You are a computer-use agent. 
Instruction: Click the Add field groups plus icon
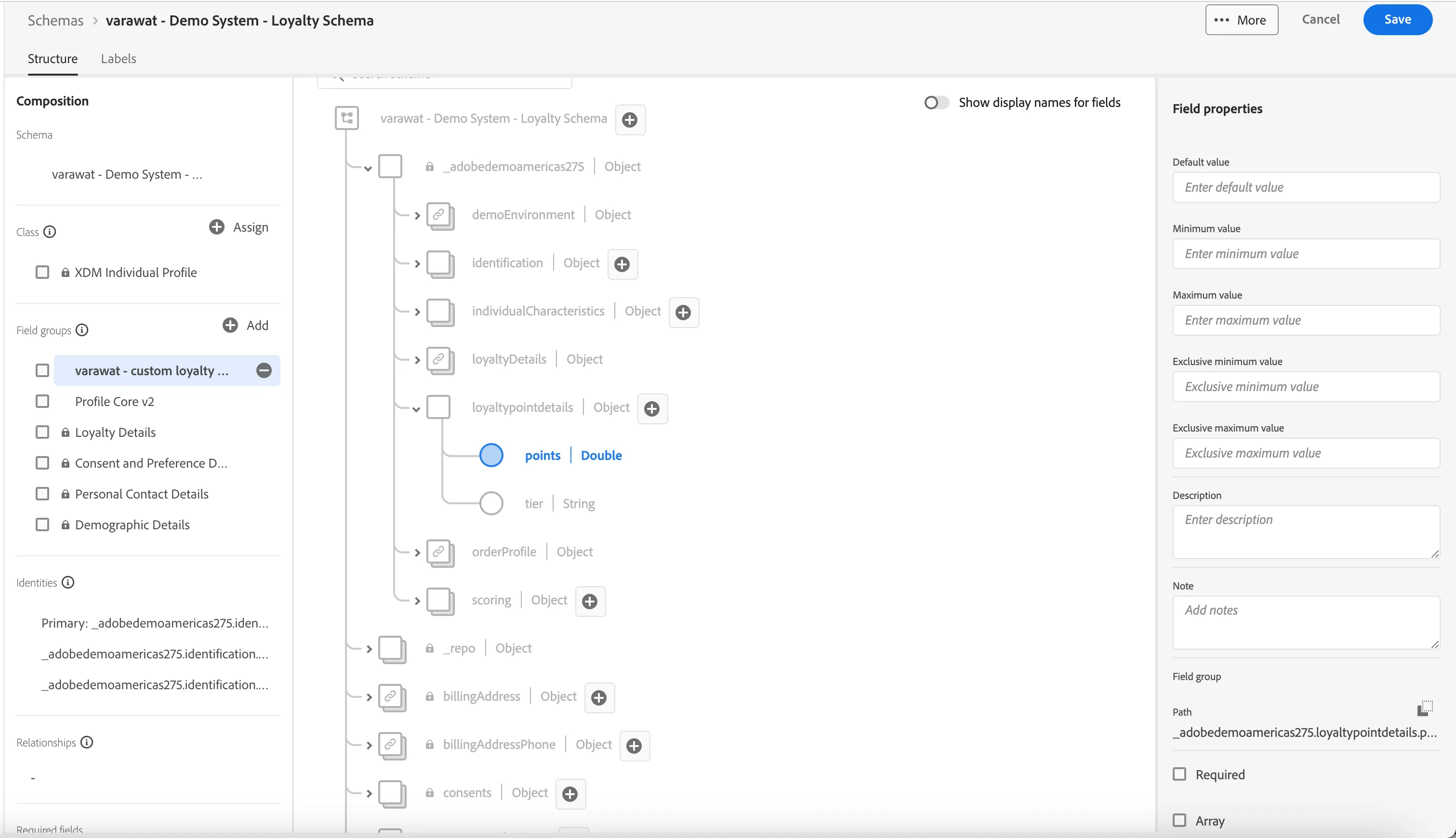pyautogui.click(x=230, y=325)
